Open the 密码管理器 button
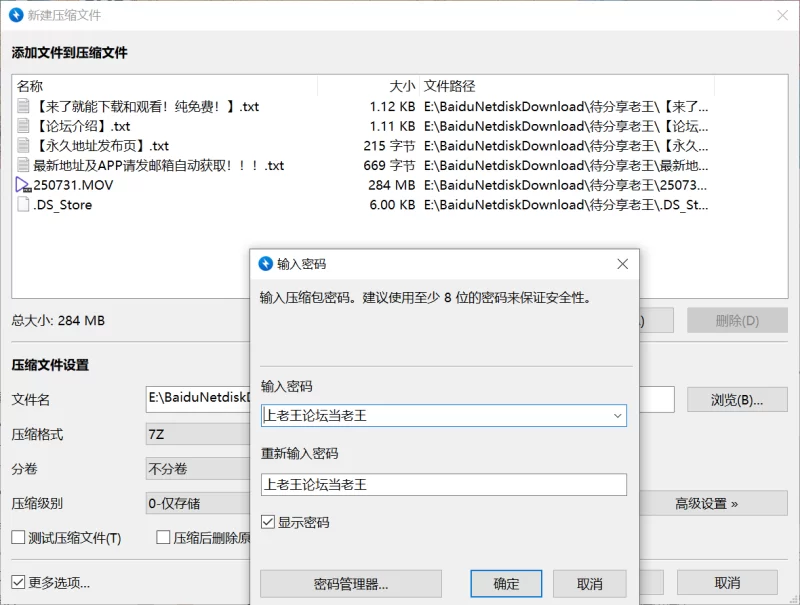 350,584
